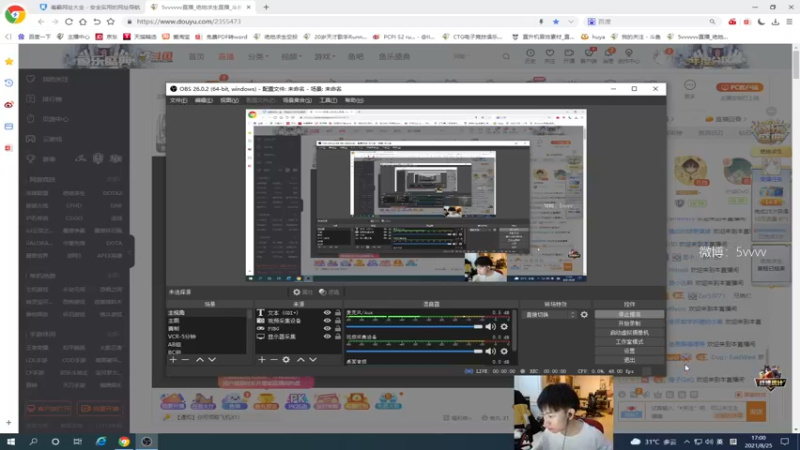Toggle browser night mode moon icon
This screenshot has height=450, width=800.
click(761, 21)
